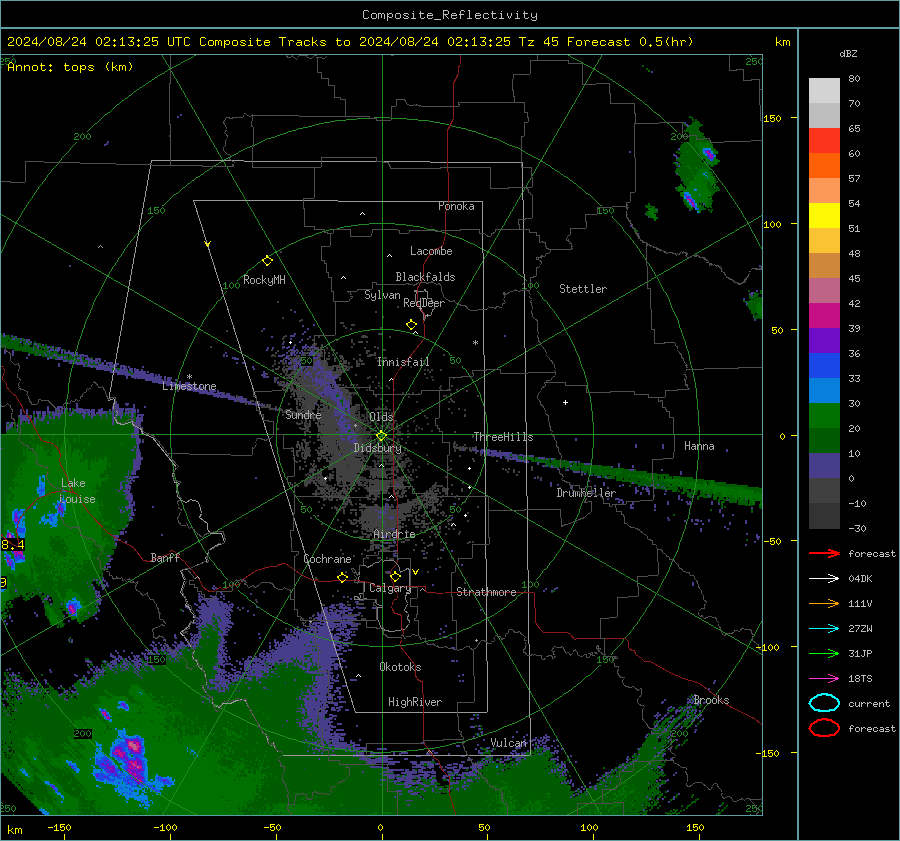Click the 'Annot: tops (km)' annotation label
The image size is (900, 841).
tap(71, 67)
